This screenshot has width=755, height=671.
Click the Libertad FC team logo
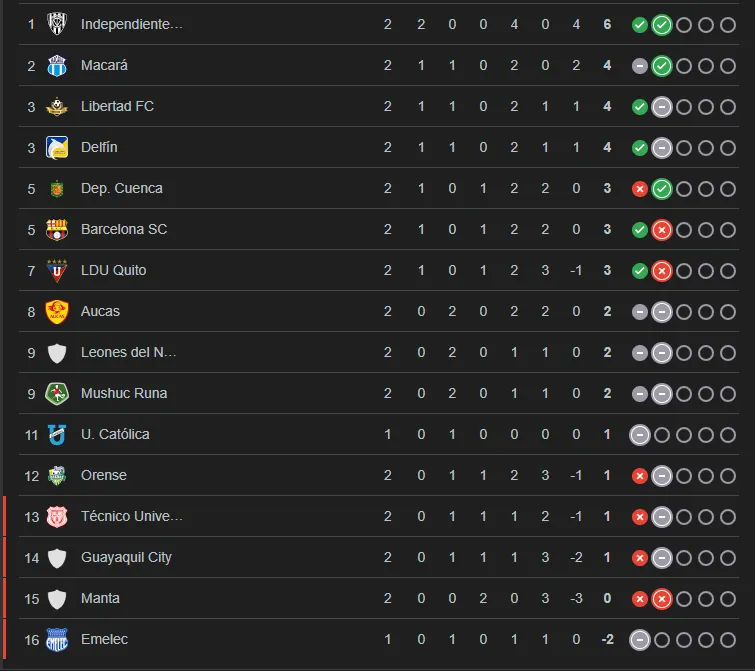coord(57,106)
